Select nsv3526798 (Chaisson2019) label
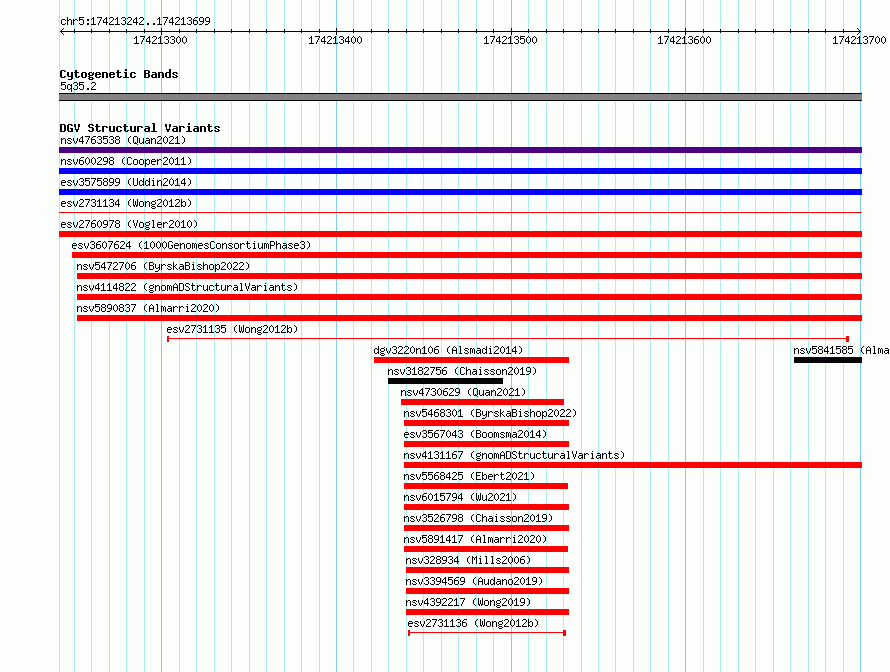Viewport: 890px width, 672px height. (478, 518)
